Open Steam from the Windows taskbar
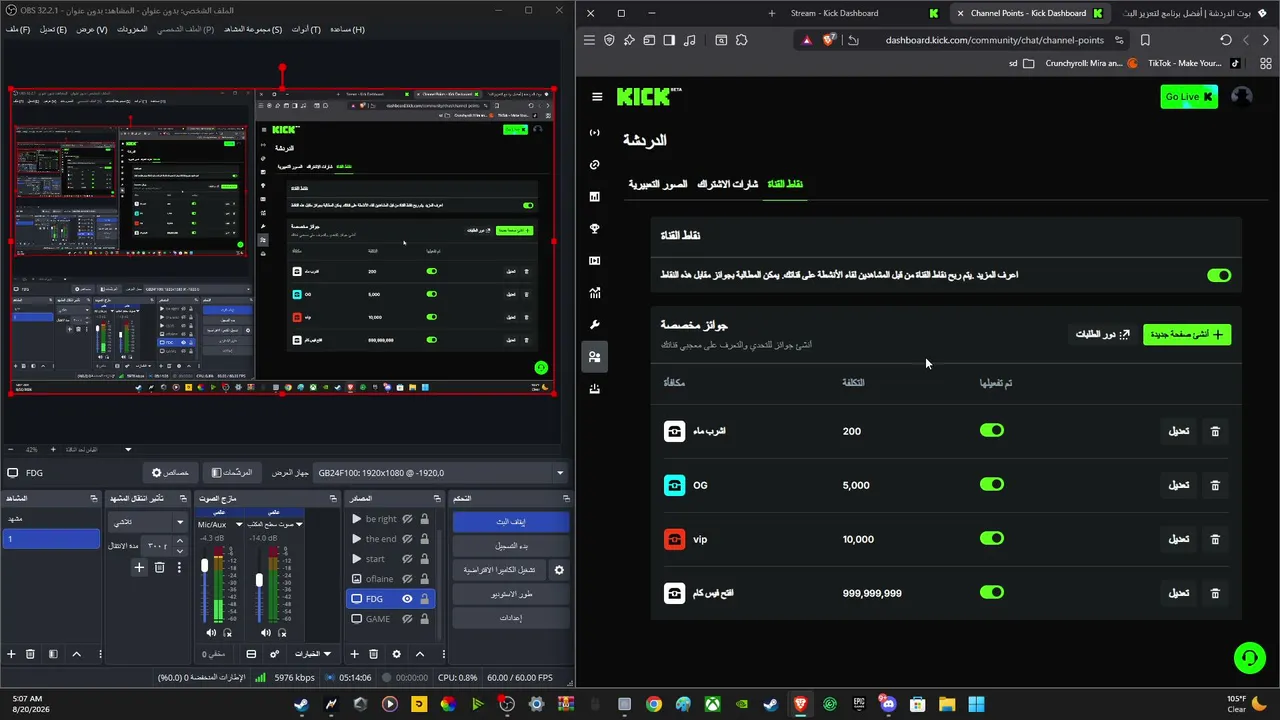The width and height of the screenshot is (1280, 720). pyautogui.click(x=300, y=705)
